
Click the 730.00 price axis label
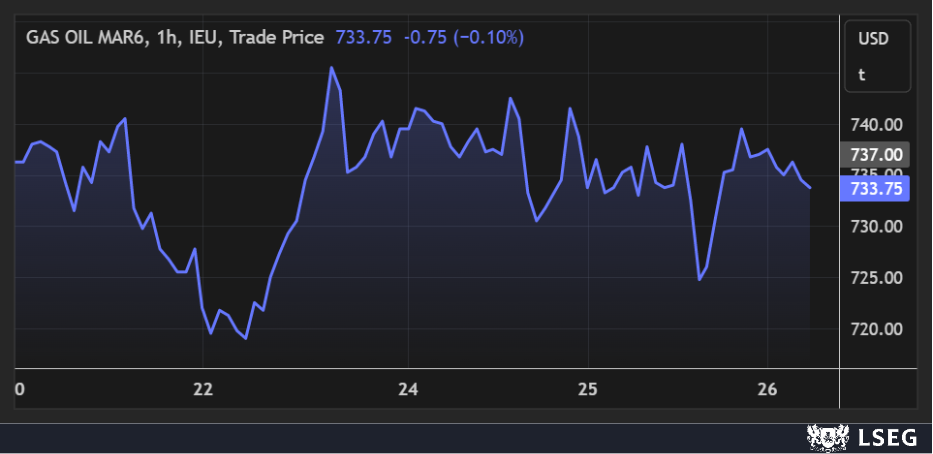(x=876, y=227)
